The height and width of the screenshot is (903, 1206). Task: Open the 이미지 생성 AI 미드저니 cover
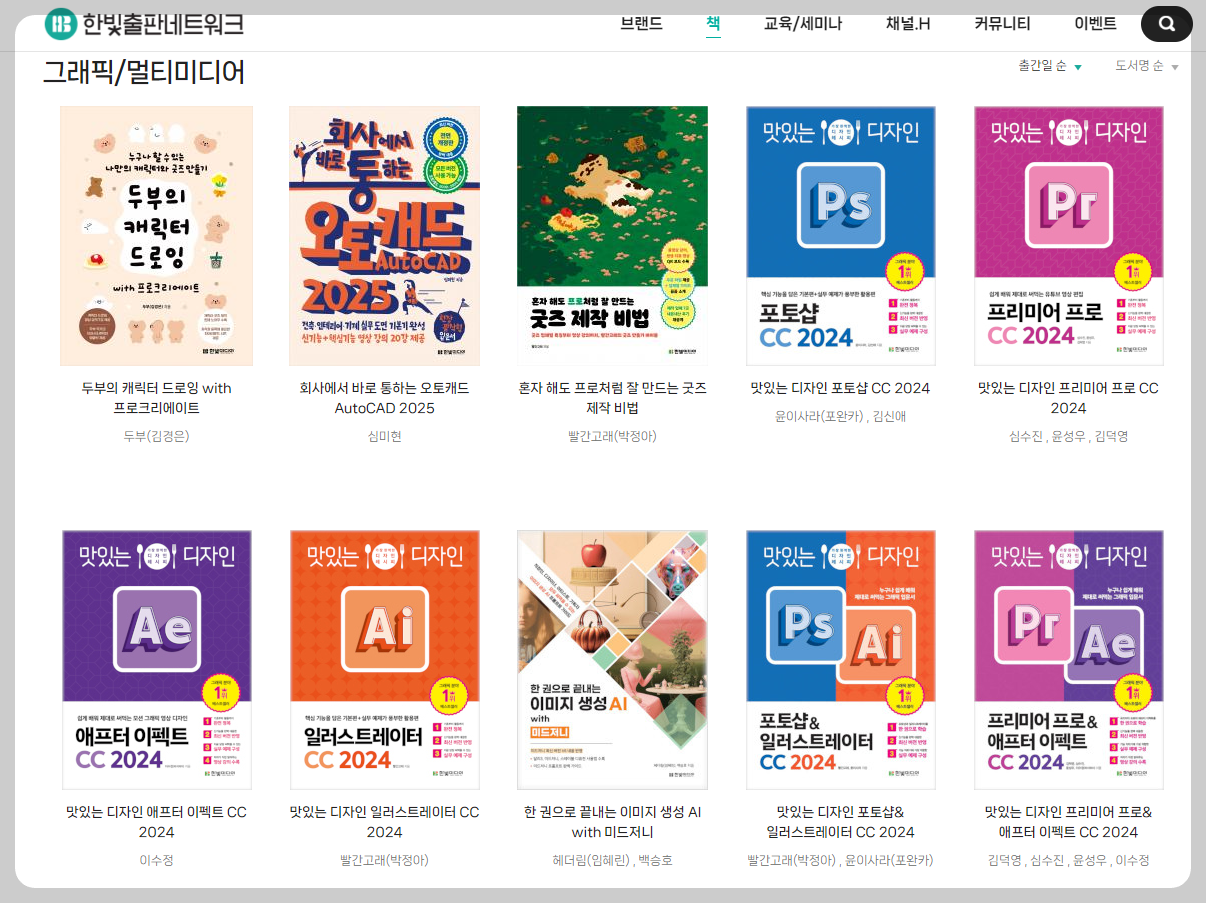pyautogui.click(x=612, y=660)
